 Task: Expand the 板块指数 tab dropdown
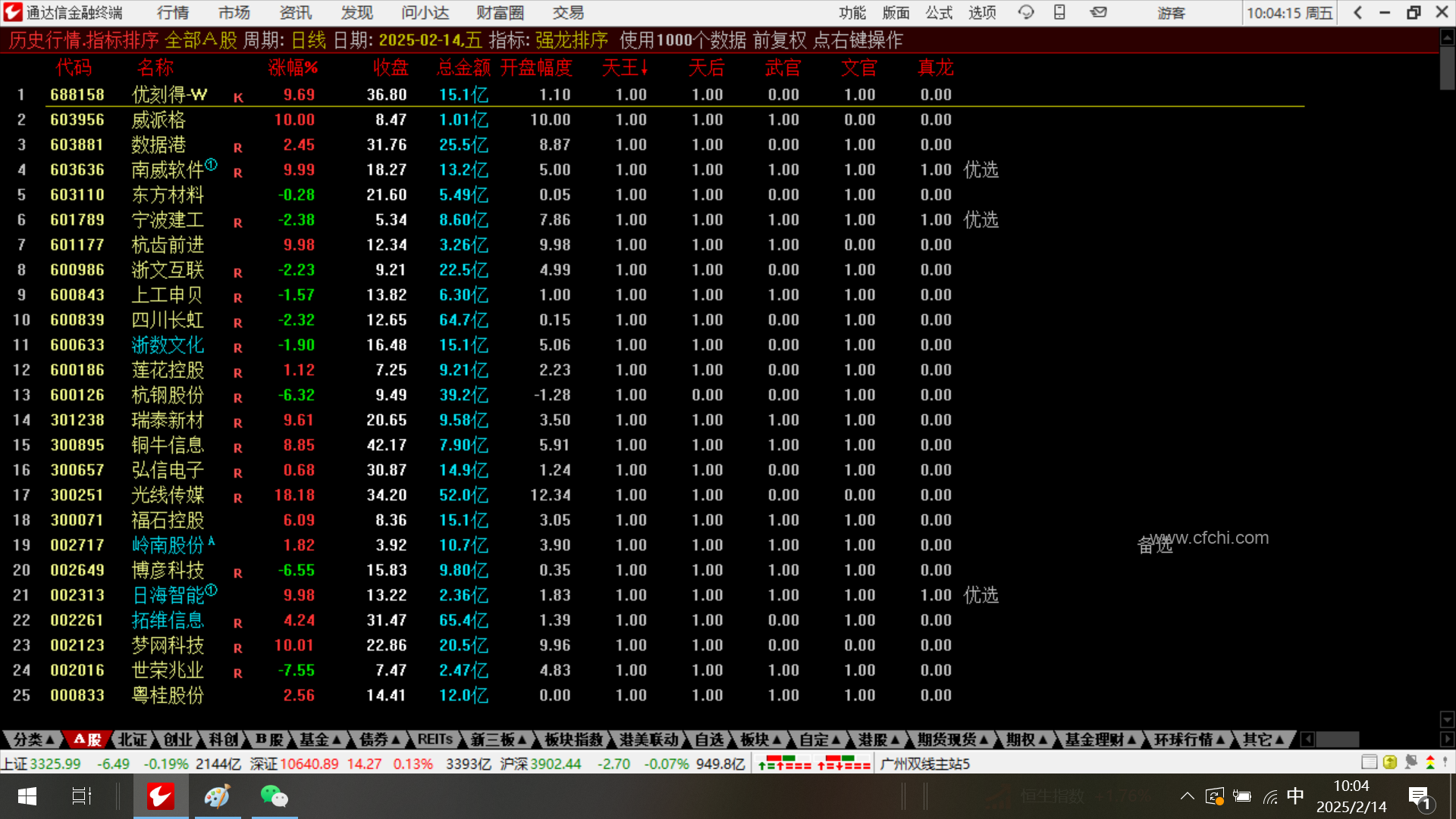point(574,739)
